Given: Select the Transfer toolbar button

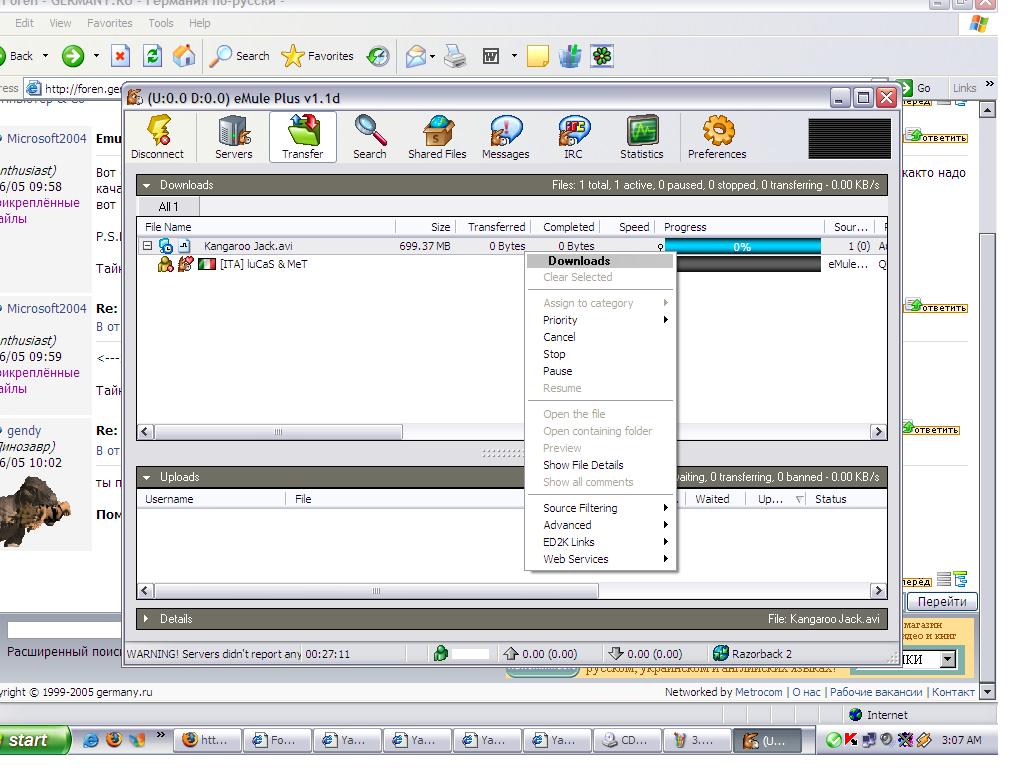Looking at the screenshot, I should (x=302, y=137).
